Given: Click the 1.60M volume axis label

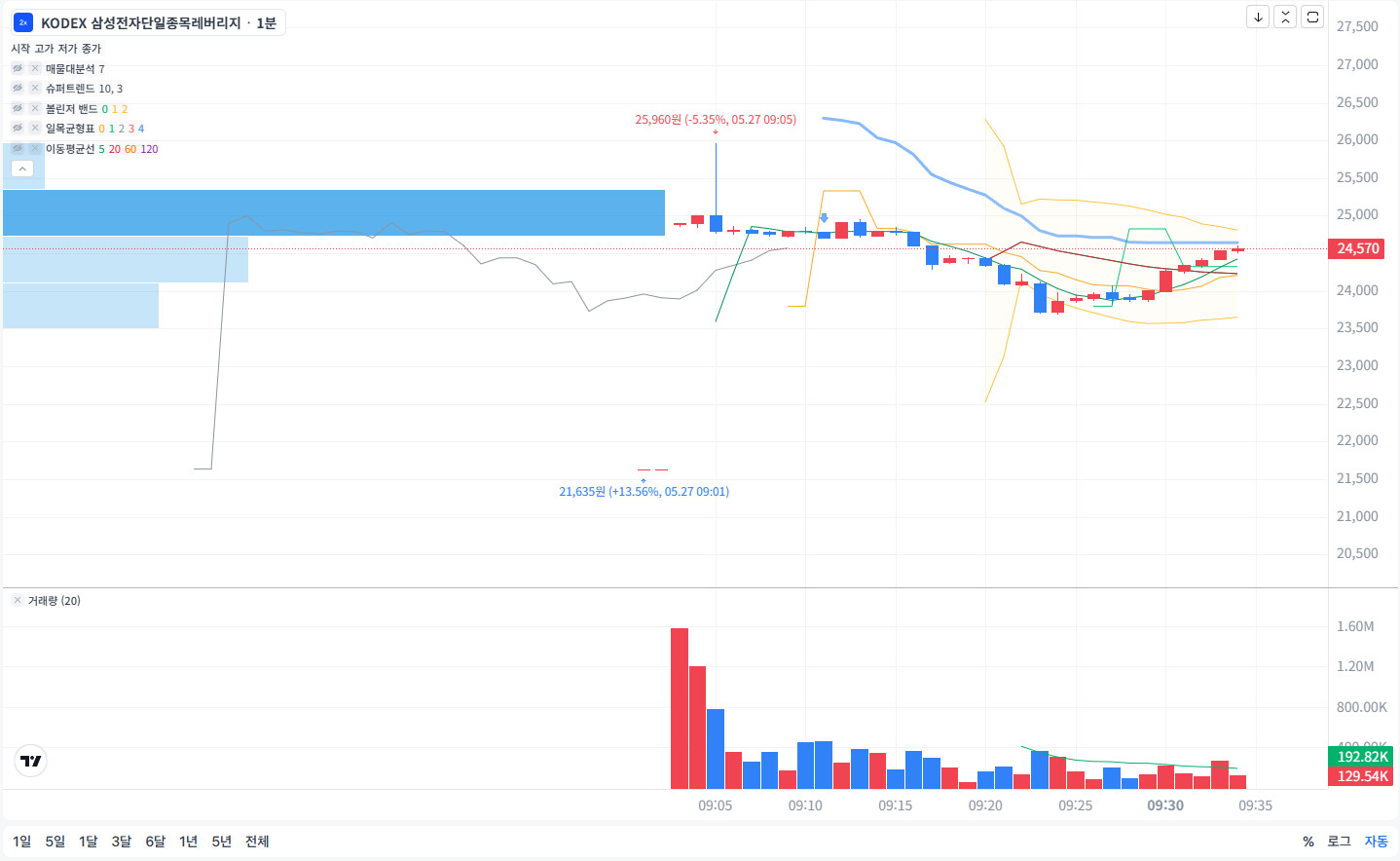Looking at the screenshot, I should click(x=1355, y=626).
